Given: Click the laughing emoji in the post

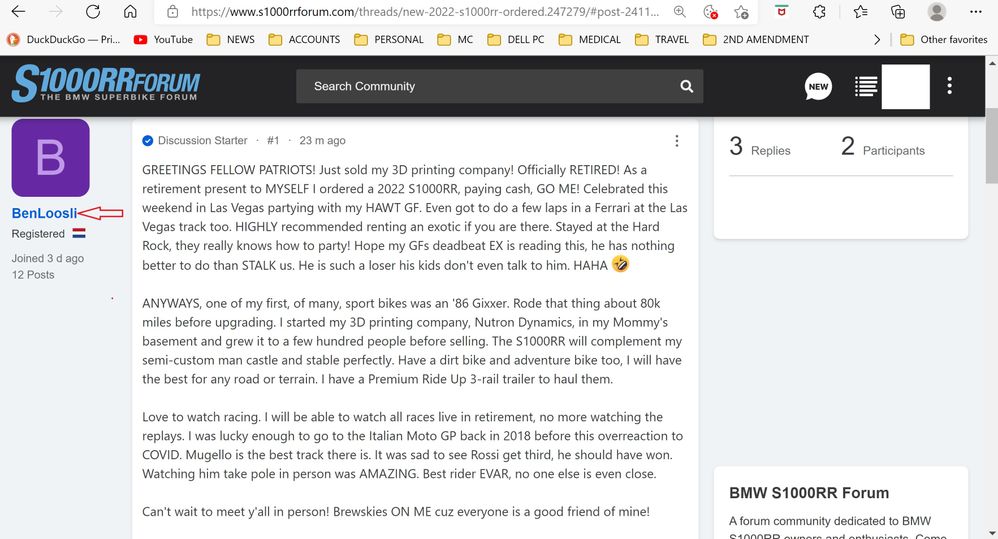Looking at the screenshot, I should click(621, 264).
